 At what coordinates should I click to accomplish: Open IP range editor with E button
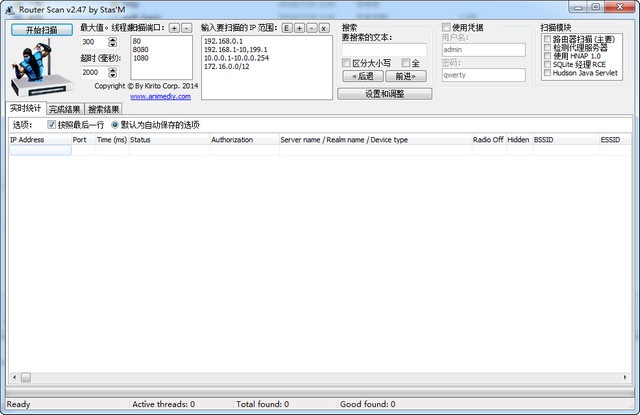287,28
